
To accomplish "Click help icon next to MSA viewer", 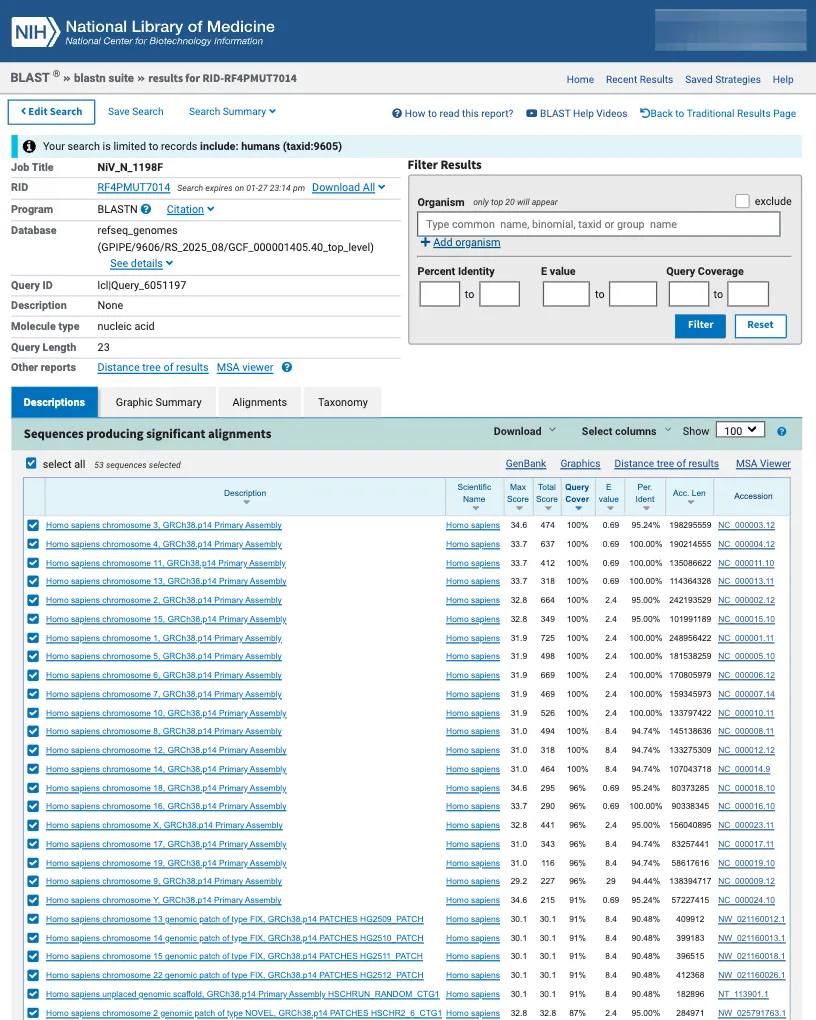I will coord(287,368).
